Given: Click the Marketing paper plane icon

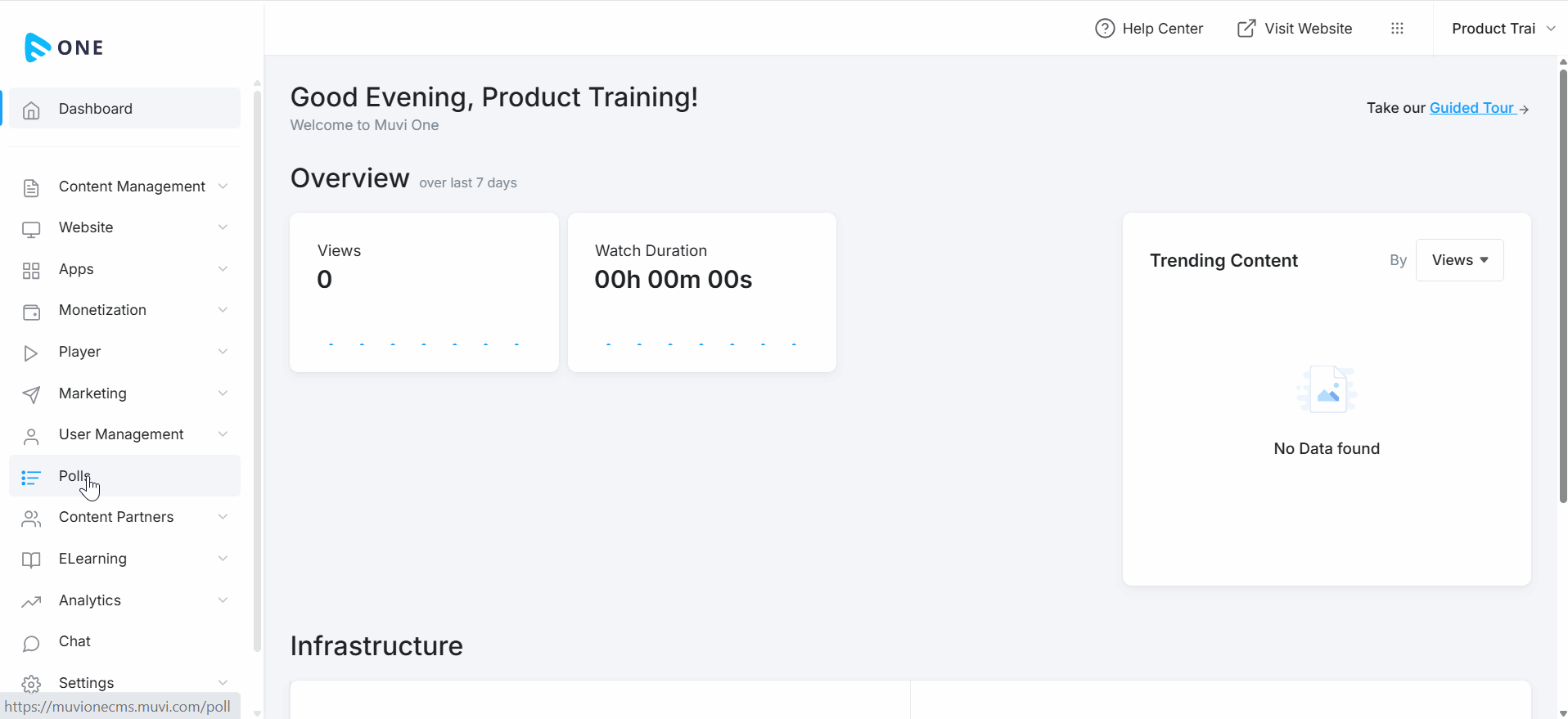Looking at the screenshot, I should (x=31, y=394).
